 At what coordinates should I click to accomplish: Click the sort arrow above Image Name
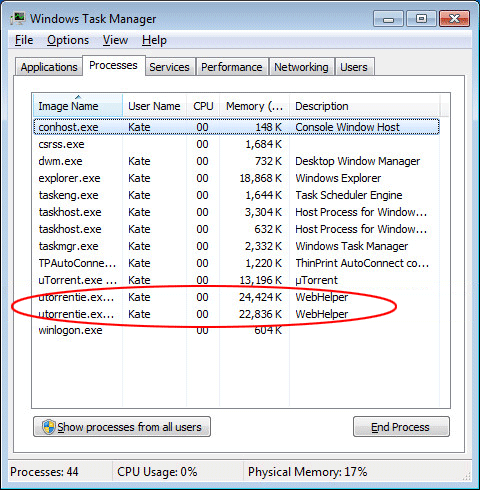click(x=78, y=97)
